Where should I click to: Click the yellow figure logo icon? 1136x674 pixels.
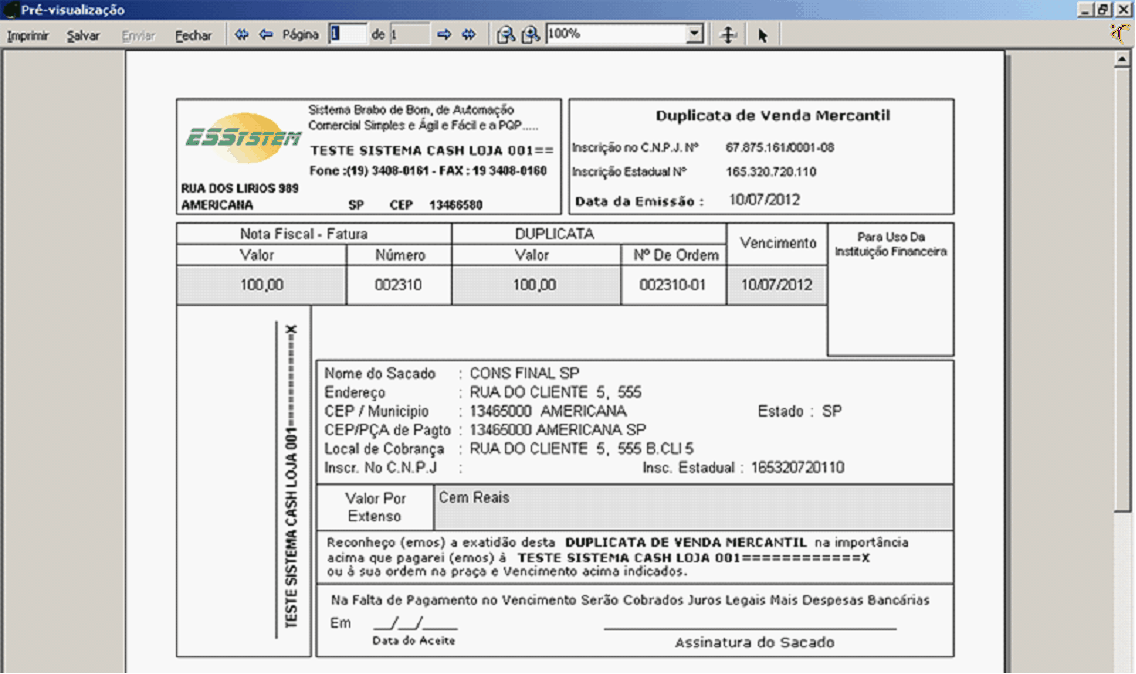[1122, 32]
